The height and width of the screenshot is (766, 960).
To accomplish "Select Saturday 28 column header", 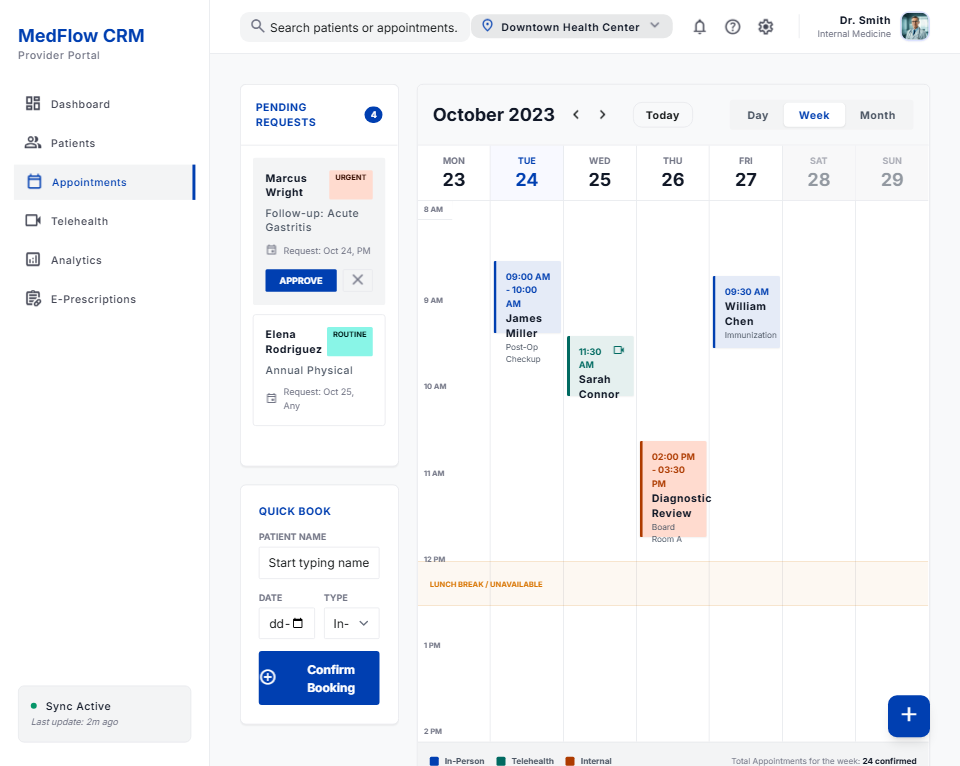I will (819, 173).
